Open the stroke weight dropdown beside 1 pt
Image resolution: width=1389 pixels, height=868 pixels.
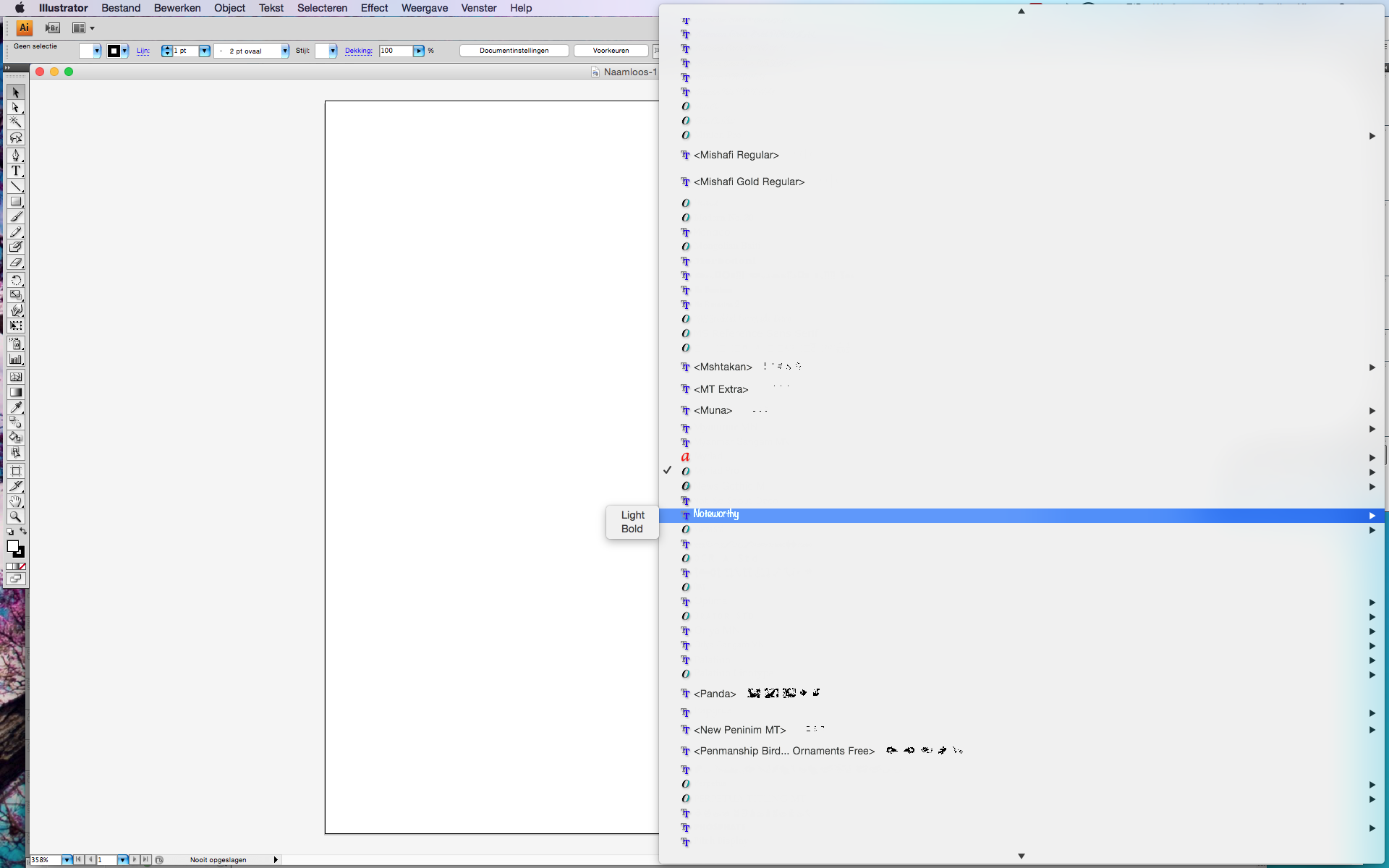tap(205, 51)
